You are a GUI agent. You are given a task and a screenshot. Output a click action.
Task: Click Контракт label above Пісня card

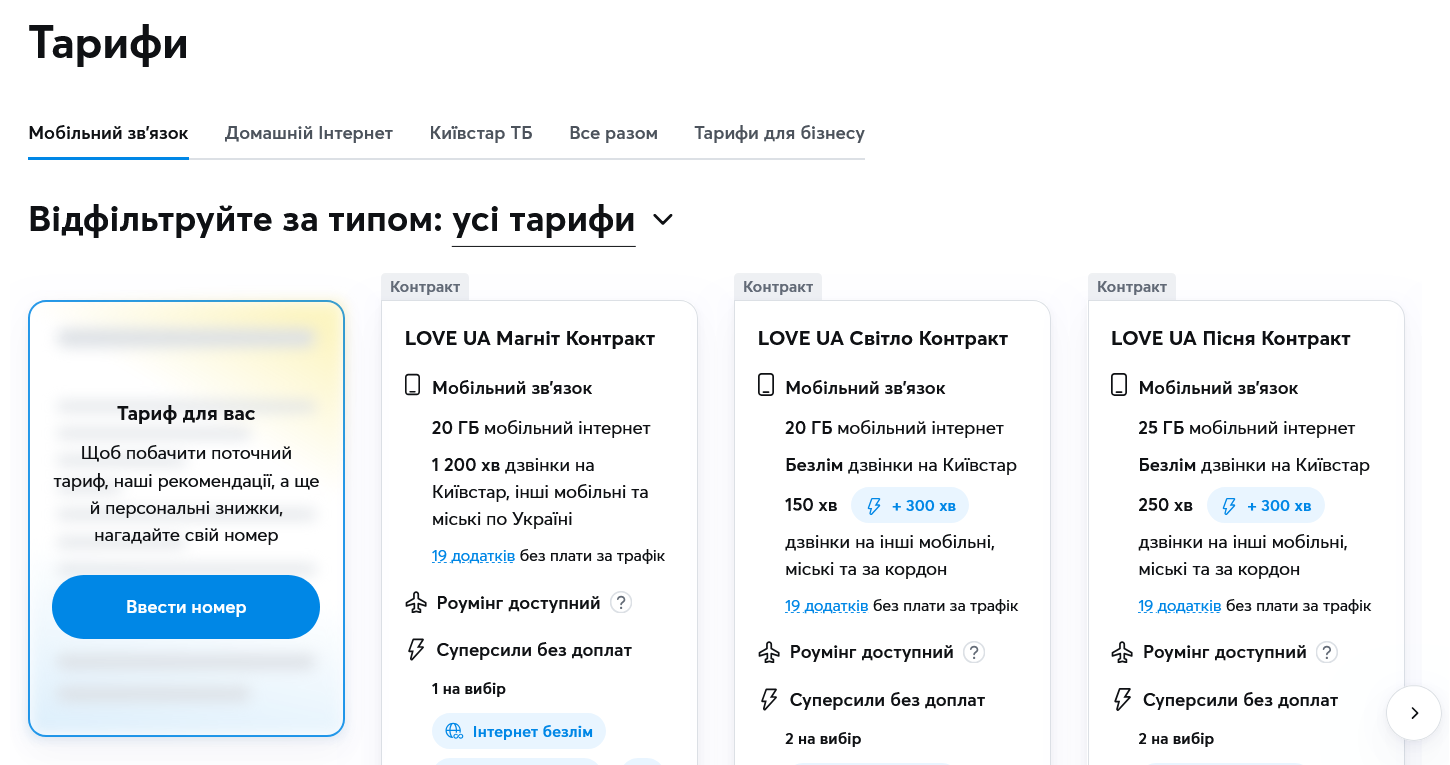1132,287
